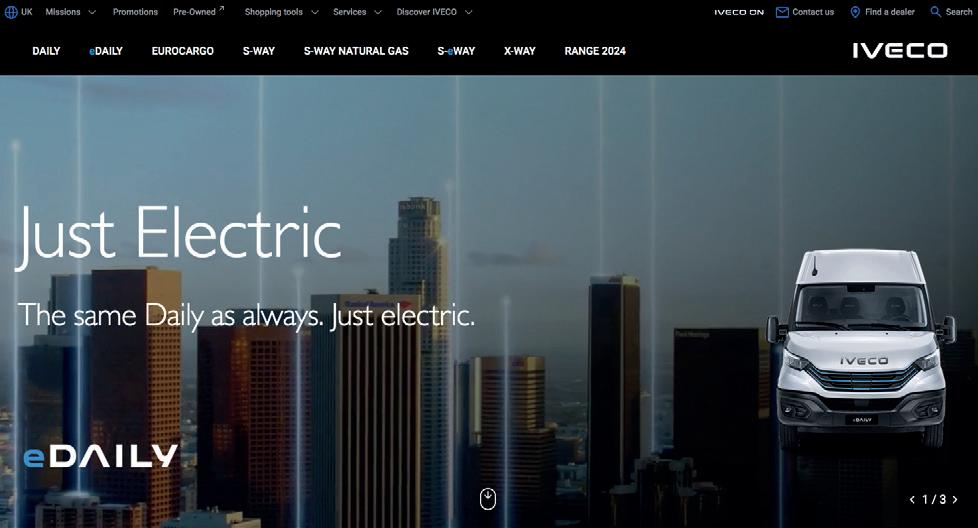Screen dimensions: 978x528
Task: Go to the next hero slide arrow
Action: pyautogui.click(x=955, y=499)
